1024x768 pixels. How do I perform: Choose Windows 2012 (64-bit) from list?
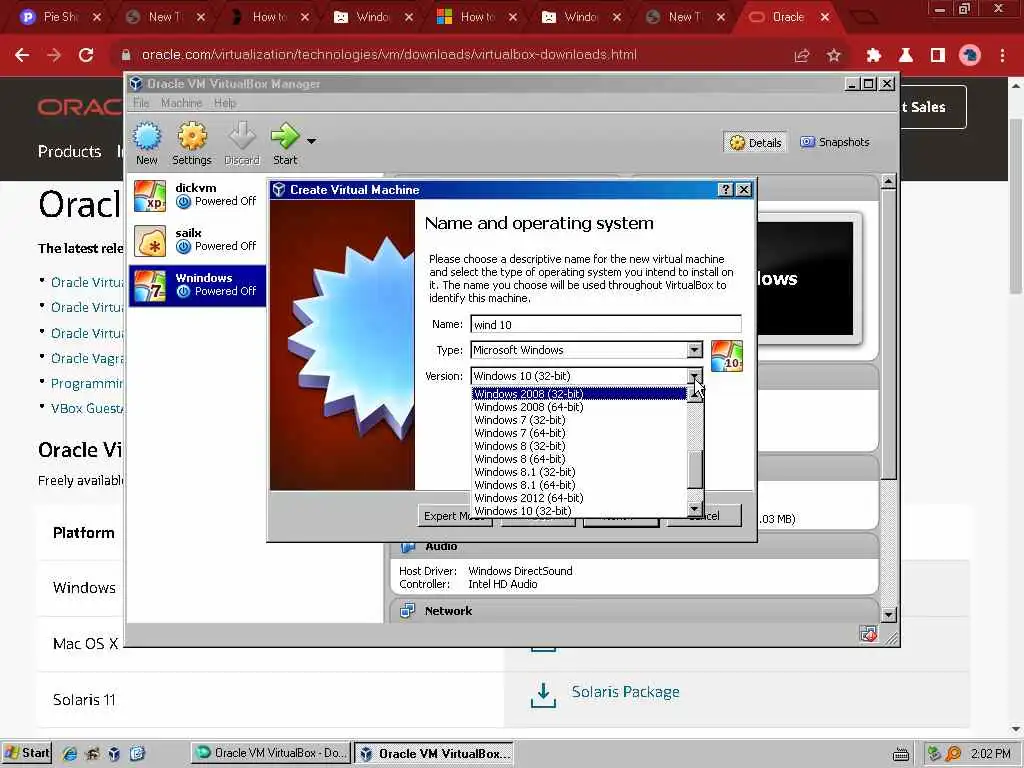(x=579, y=498)
